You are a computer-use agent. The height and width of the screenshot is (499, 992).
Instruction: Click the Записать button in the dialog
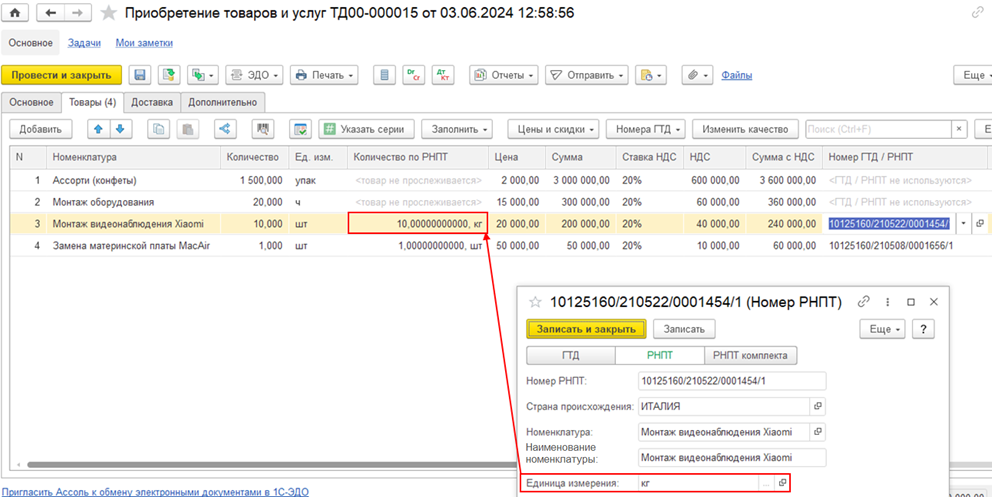pyautogui.click(x=684, y=329)
